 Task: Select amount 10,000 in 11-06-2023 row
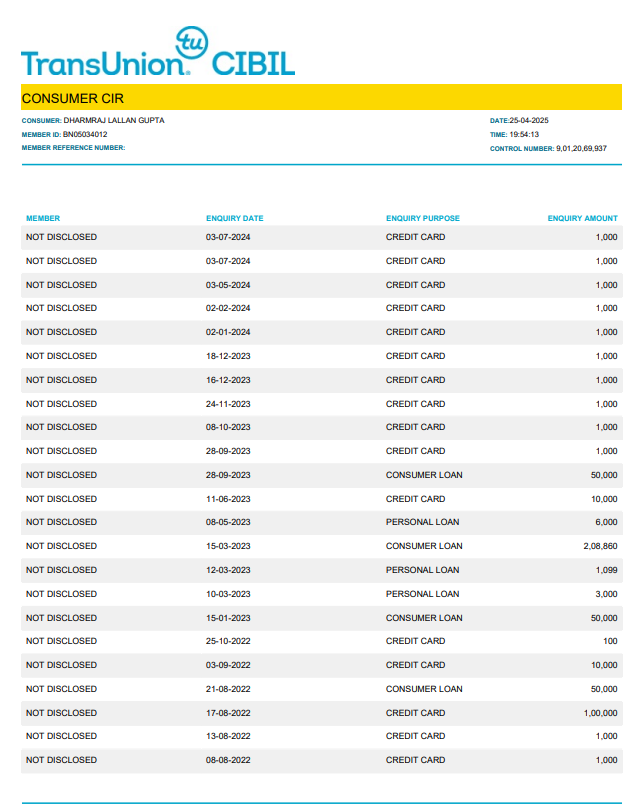coord(604,499)
